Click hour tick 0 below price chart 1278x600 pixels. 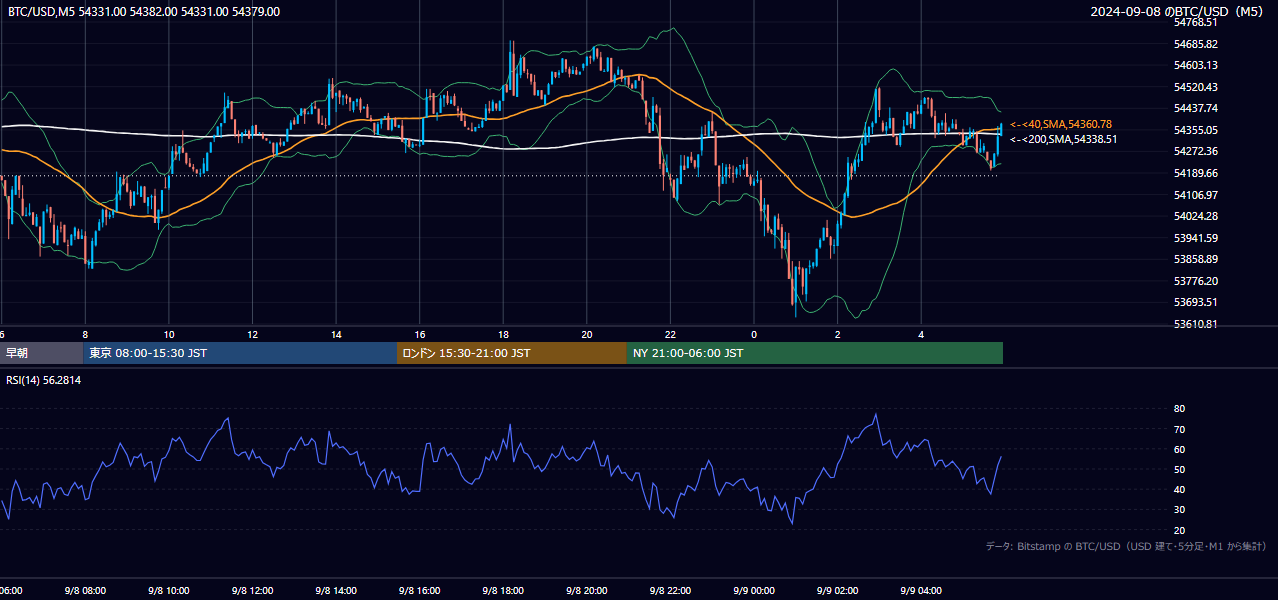click(x=754, y=334)
